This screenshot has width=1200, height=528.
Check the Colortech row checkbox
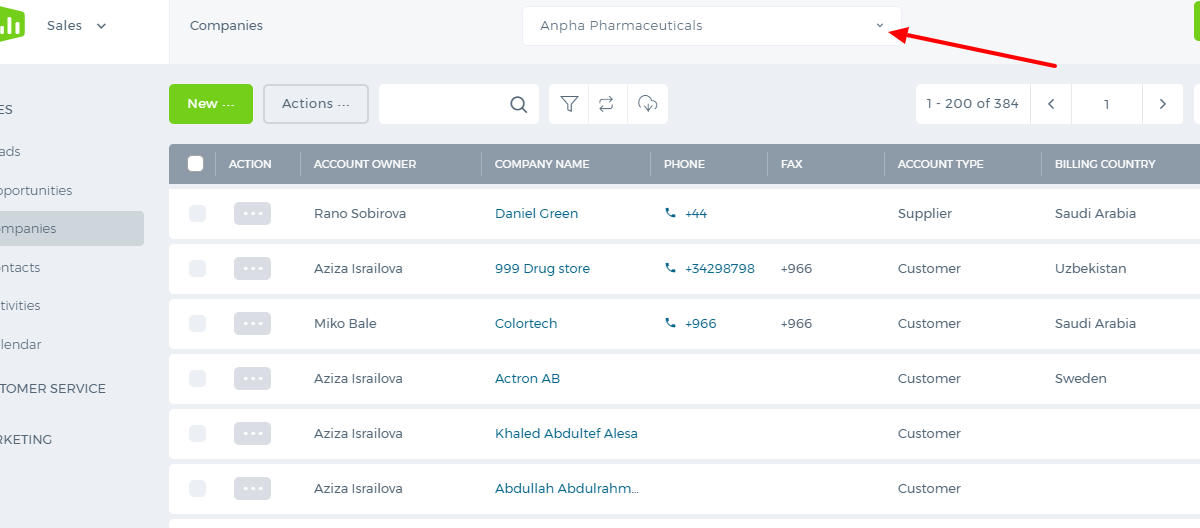tap(197, 323)
